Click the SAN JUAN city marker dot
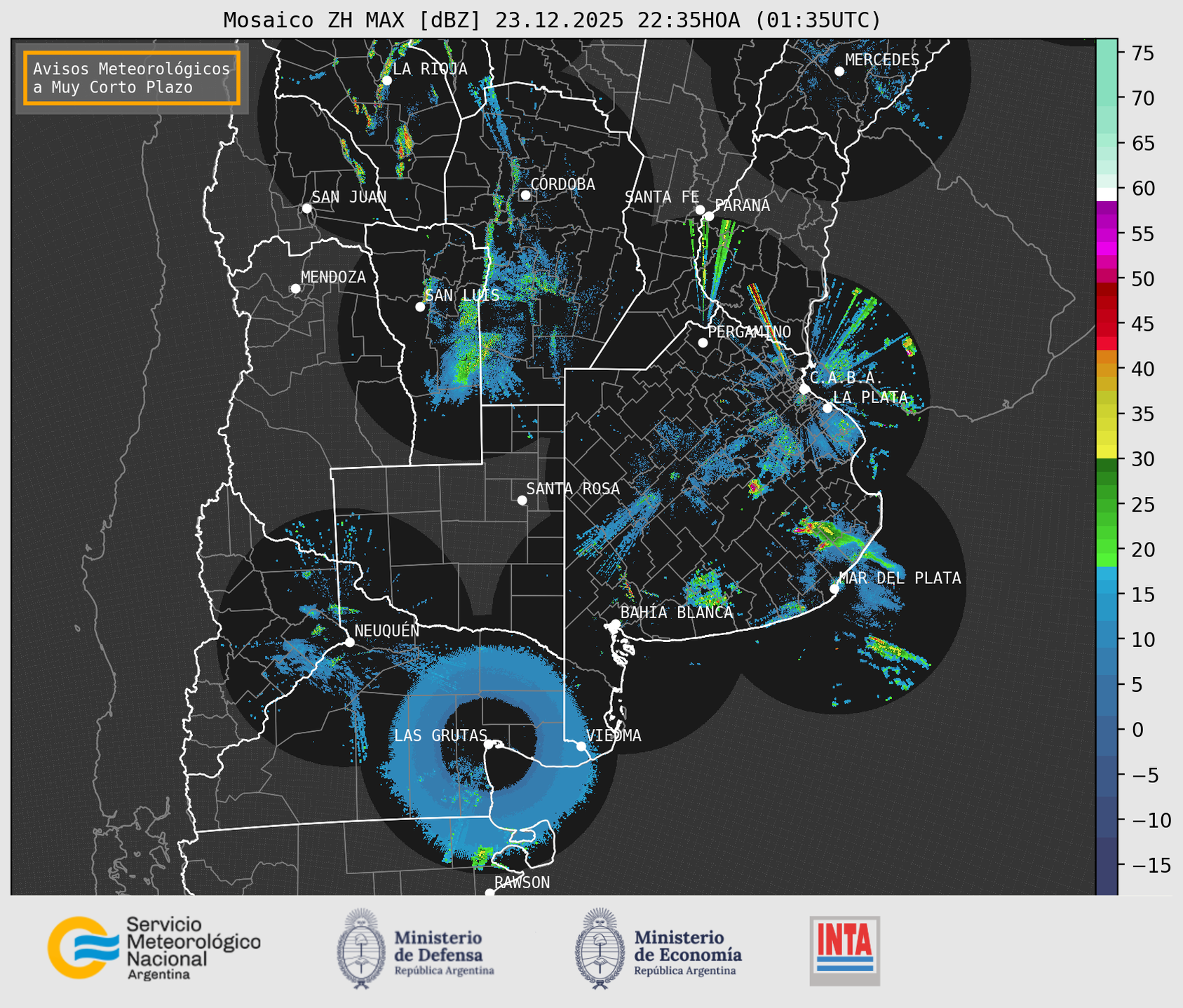1183x1008 pixels. [306, 208]
